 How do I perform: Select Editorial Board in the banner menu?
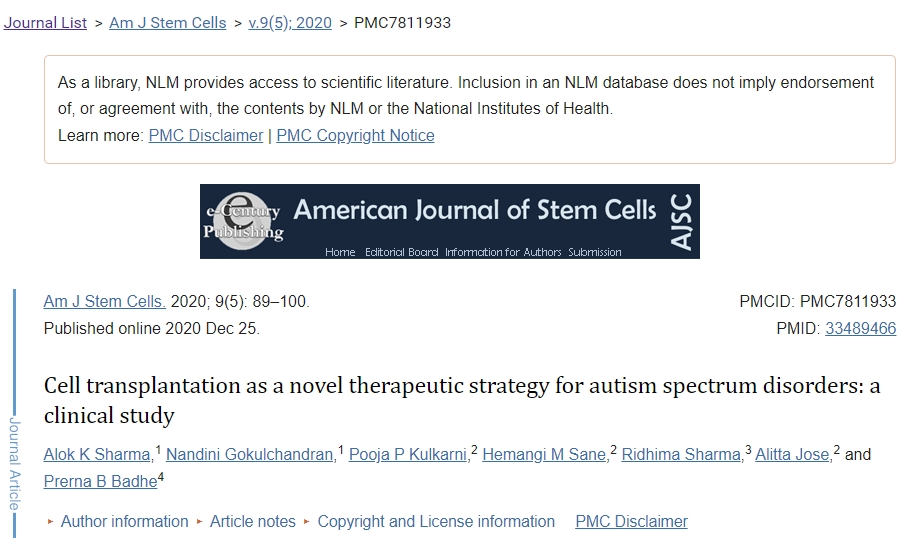coord(401,252)
